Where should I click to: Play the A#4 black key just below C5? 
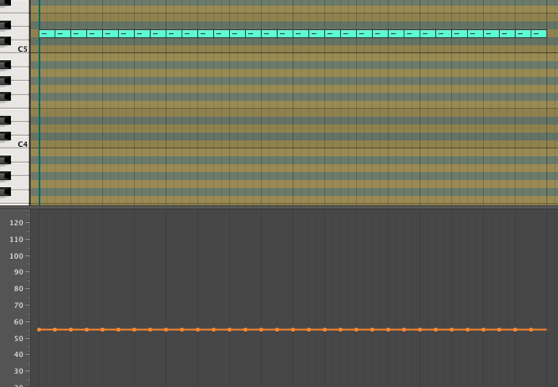point(6,64)
